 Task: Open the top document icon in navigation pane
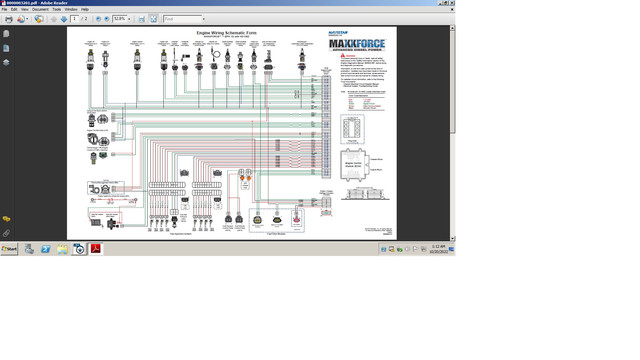(x=6, y=34)
